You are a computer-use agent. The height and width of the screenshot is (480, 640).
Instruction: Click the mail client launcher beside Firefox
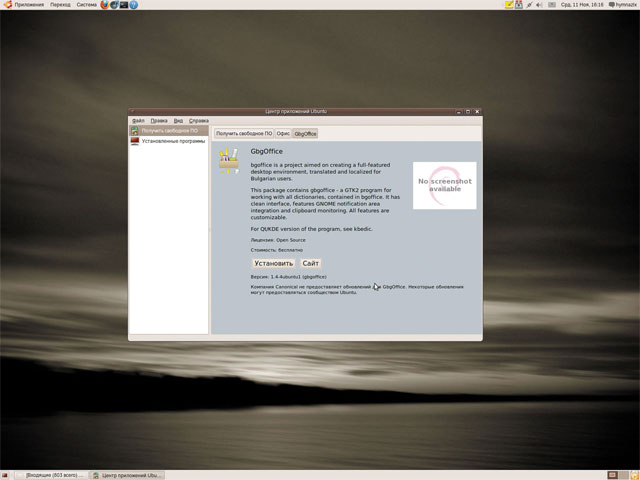(114, 5)
